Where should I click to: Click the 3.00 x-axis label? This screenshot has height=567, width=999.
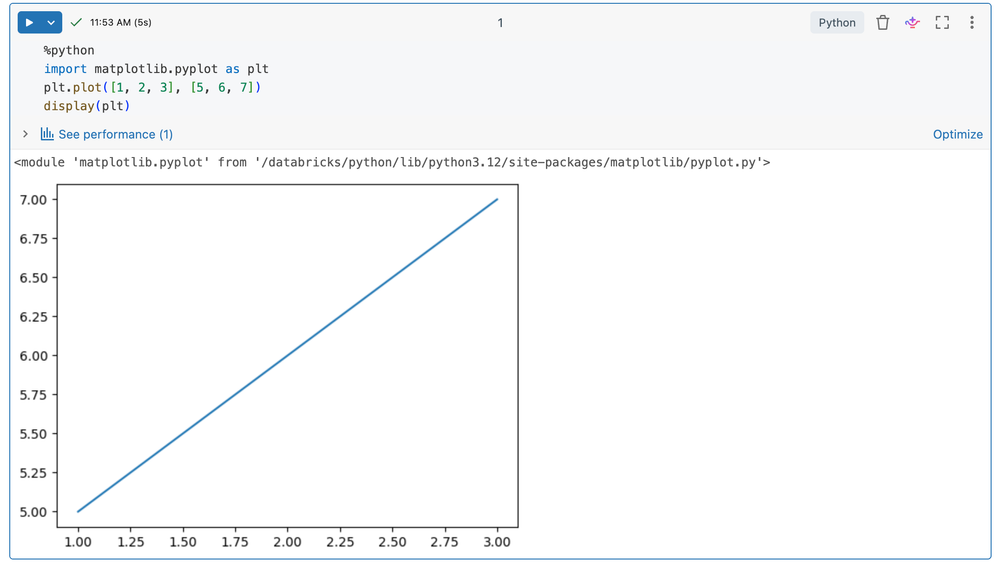[497, 542]
